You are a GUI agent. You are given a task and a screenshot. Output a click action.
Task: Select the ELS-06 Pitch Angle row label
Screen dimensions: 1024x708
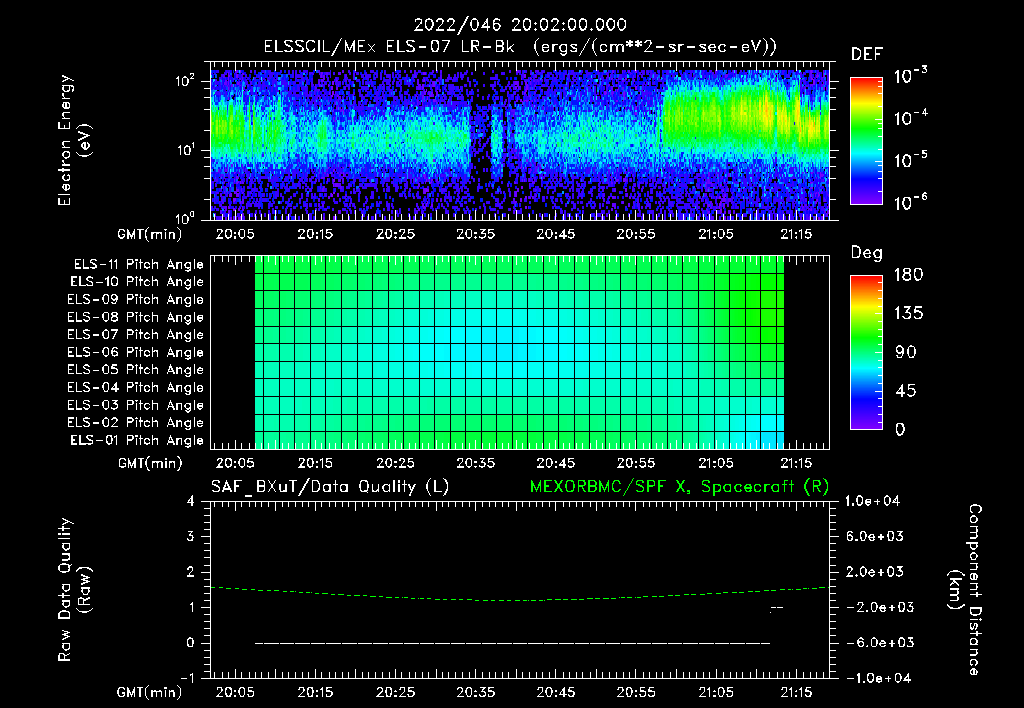(135, 352)
